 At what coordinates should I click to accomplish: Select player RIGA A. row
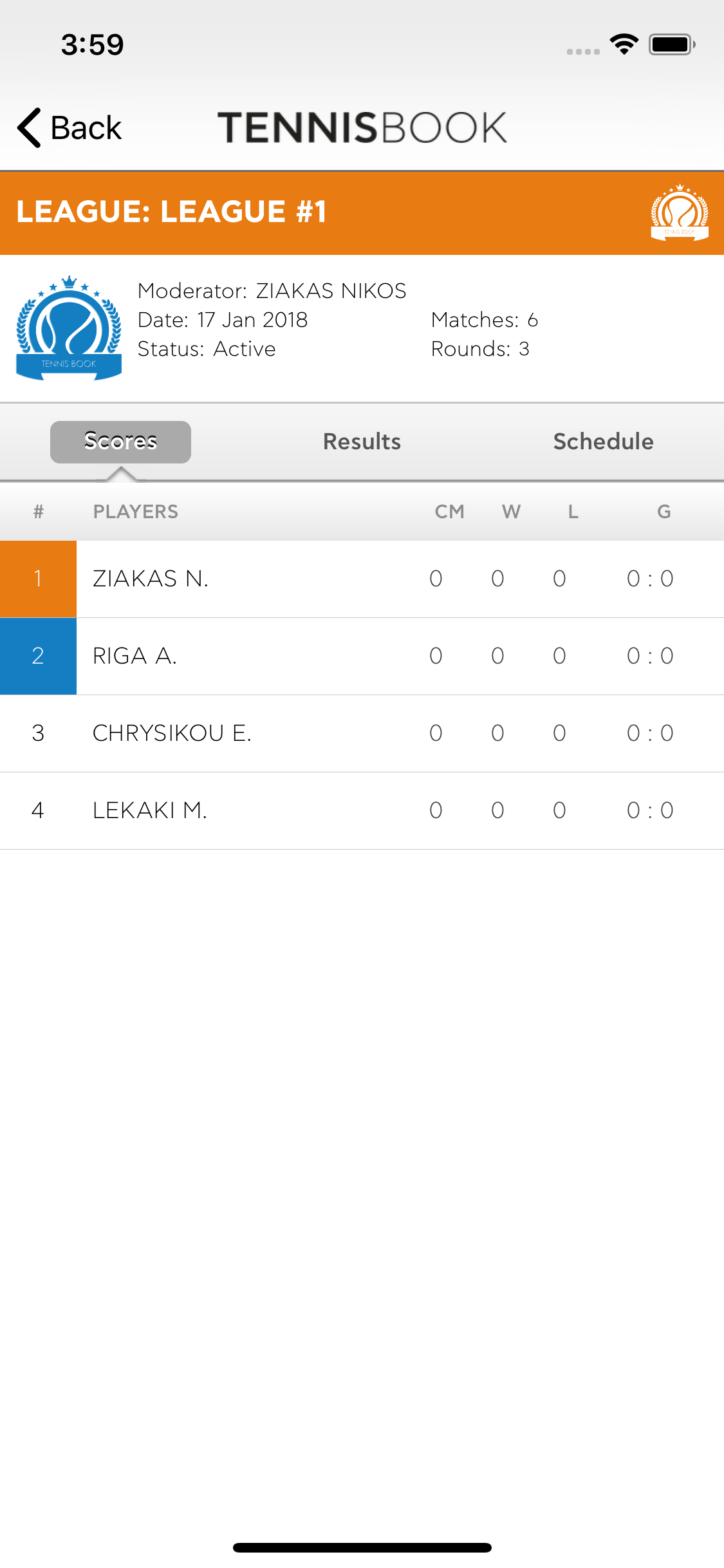click(x=362, y=656)
